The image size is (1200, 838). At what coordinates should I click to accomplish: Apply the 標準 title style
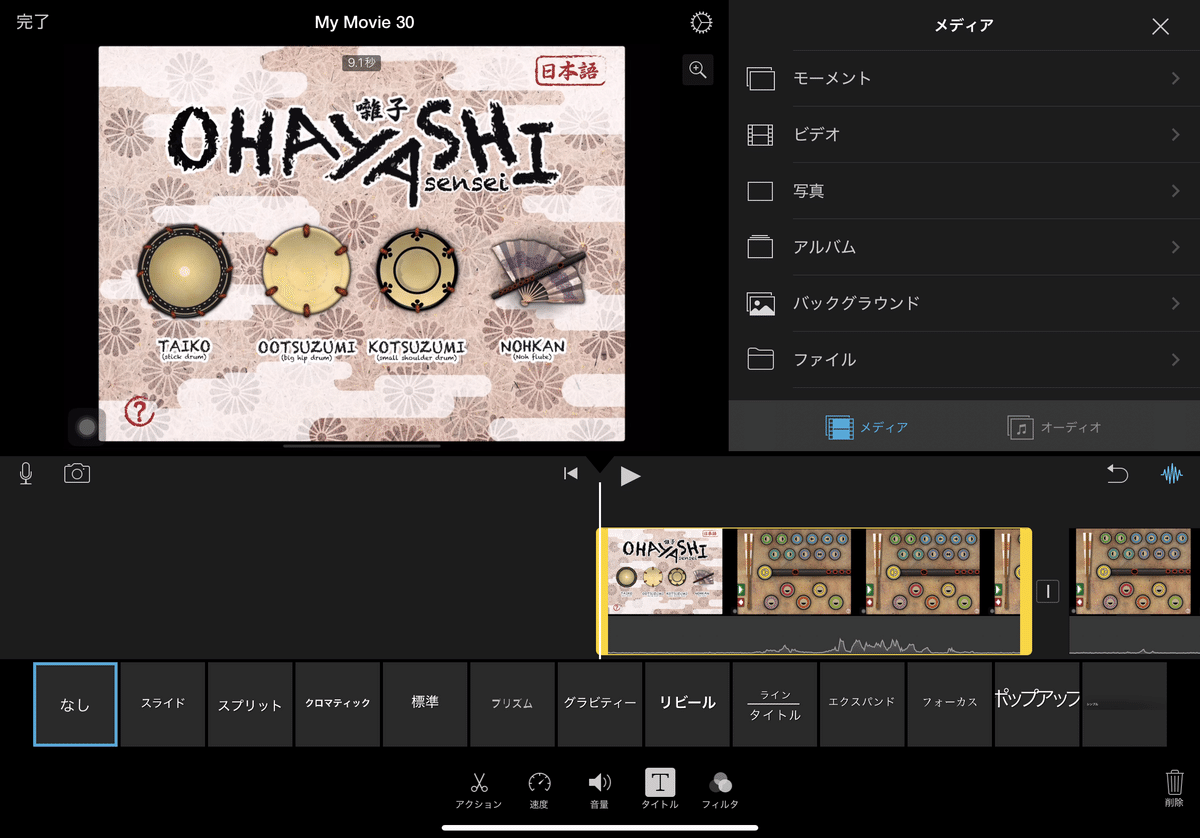[x=425, y=704]
